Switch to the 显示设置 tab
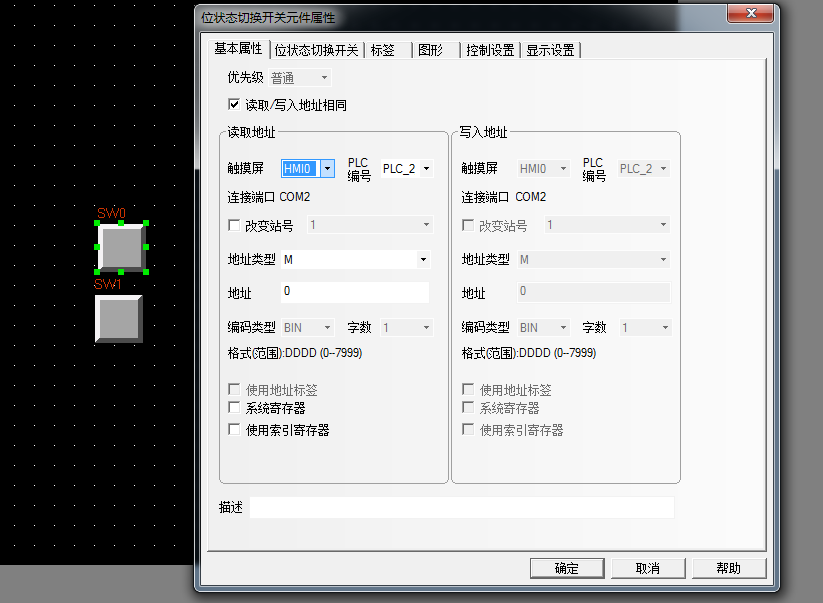Screen dimensions: 823x603 [x=550, y=50]
